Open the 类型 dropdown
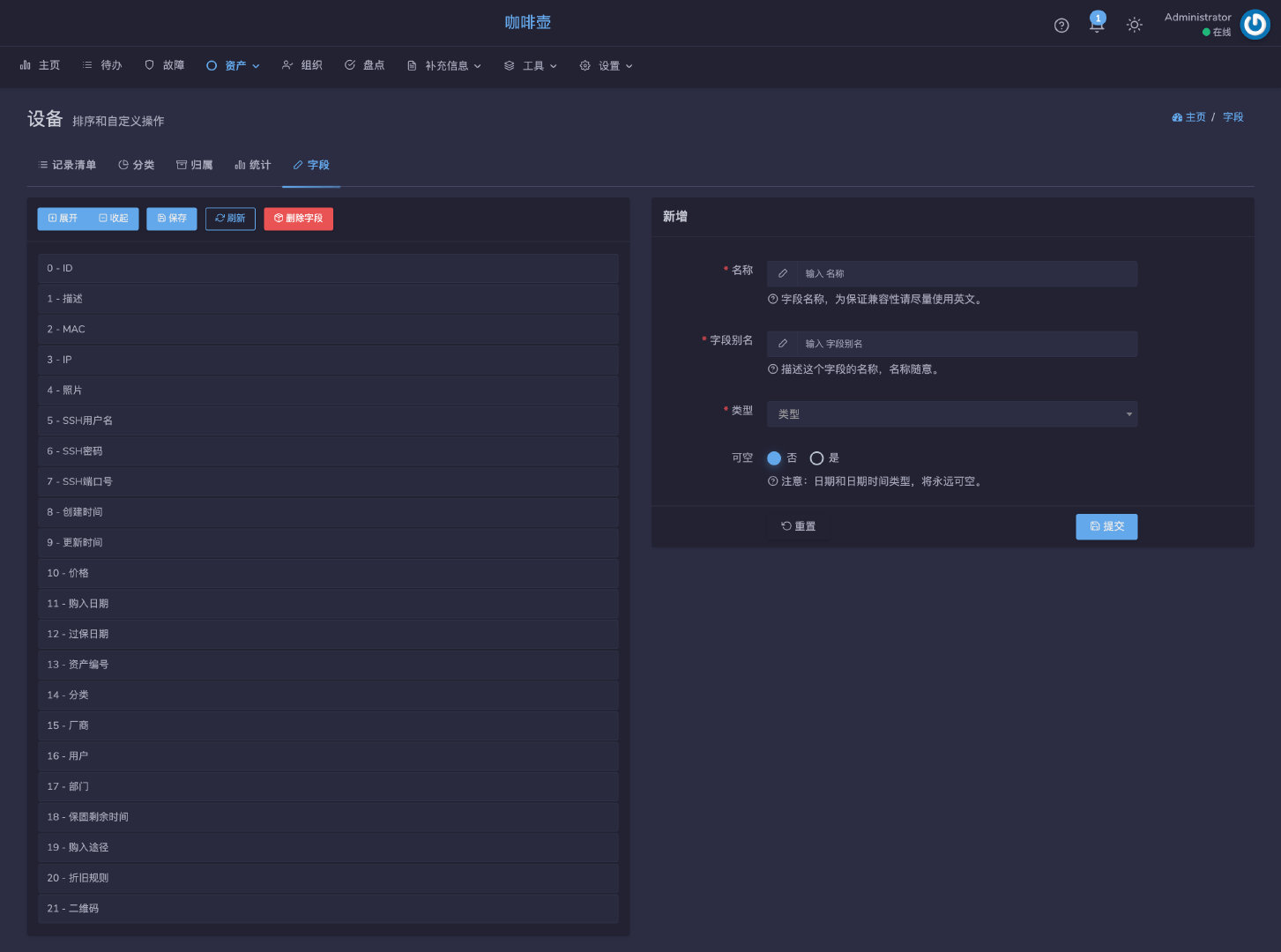The width and height of the screenshot is (1281, 952). coord(952,414)
